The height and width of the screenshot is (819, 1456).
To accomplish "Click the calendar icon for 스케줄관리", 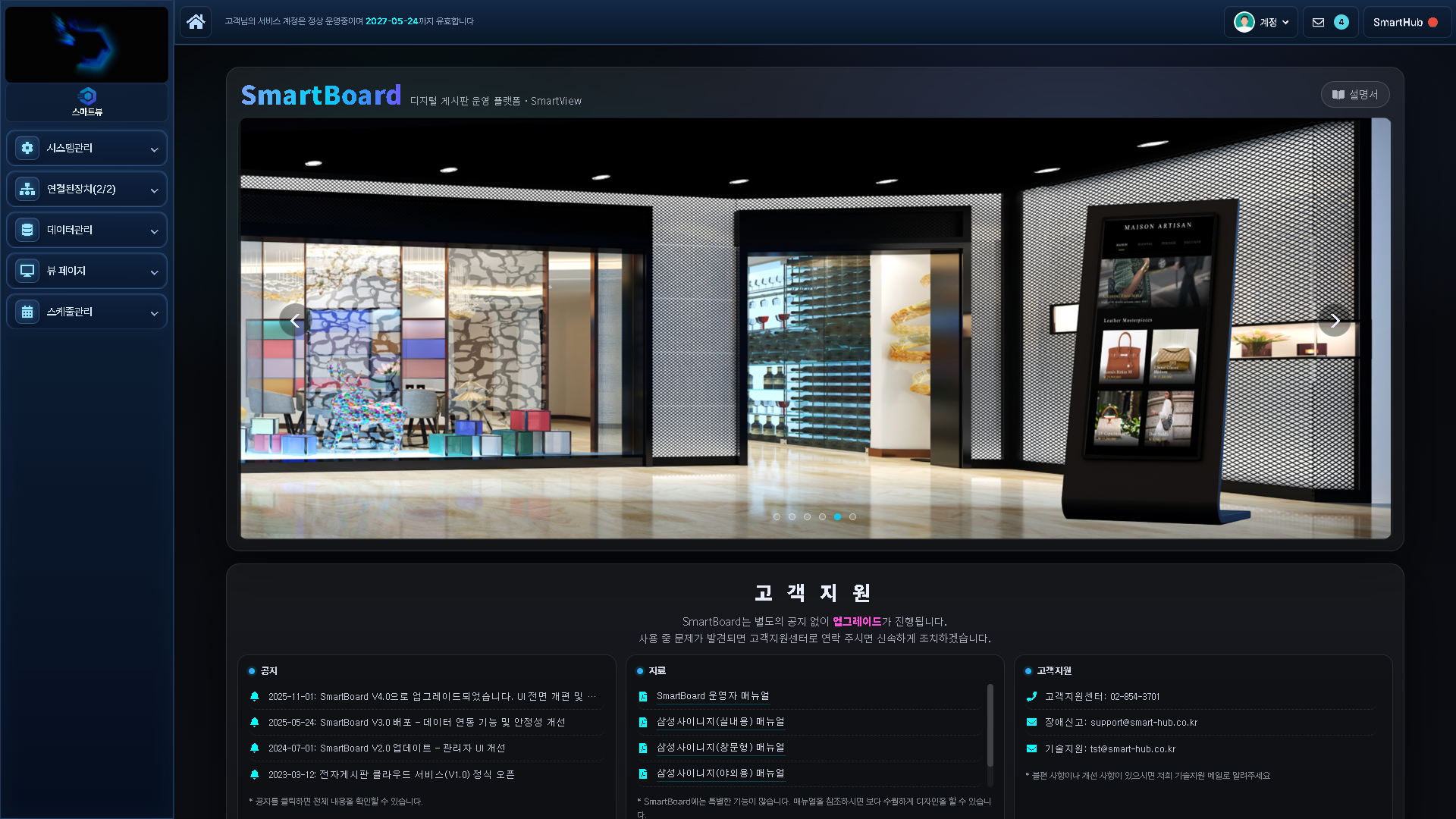I will point(27,312).
